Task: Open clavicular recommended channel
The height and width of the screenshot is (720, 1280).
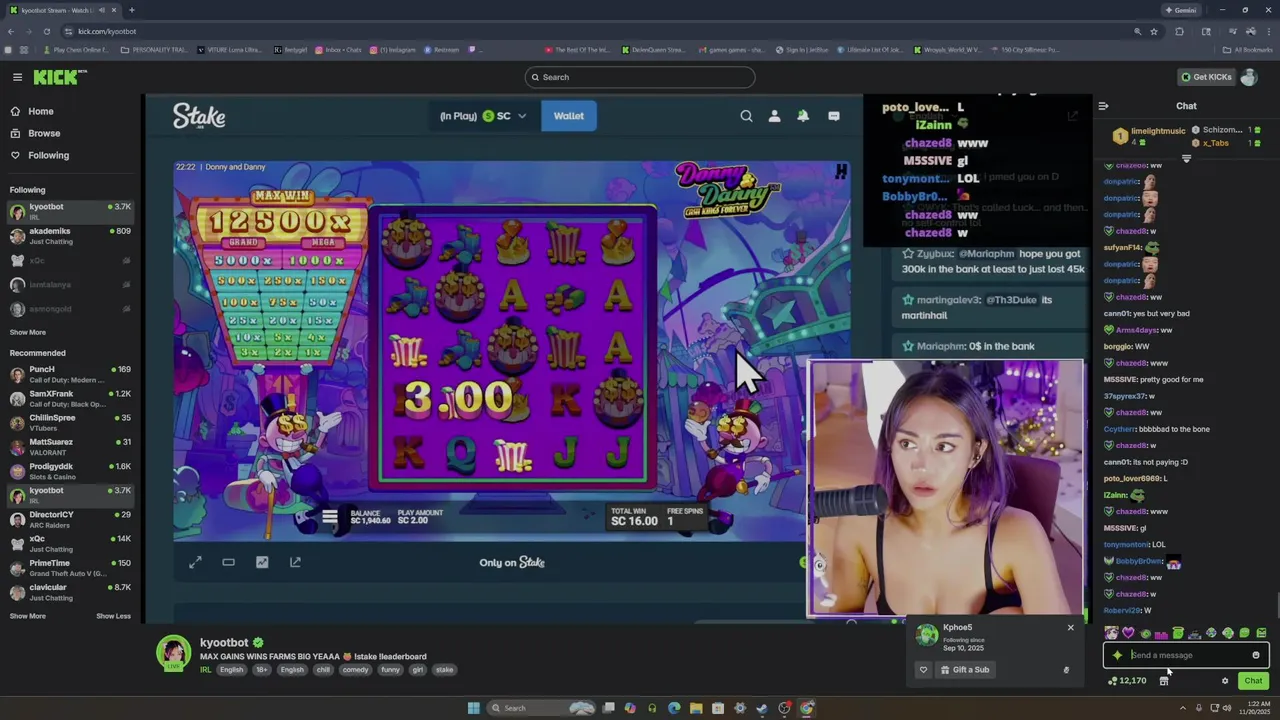Action: point(70,592)
